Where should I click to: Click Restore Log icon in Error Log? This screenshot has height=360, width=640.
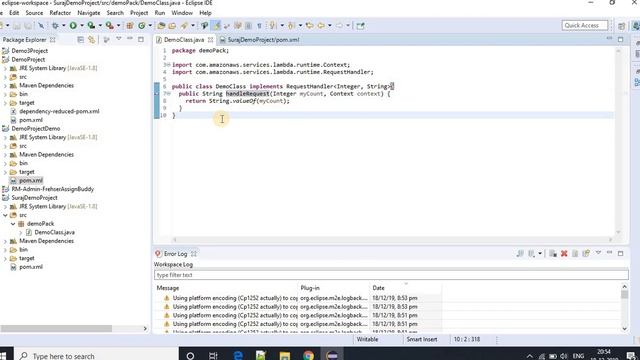586,253
